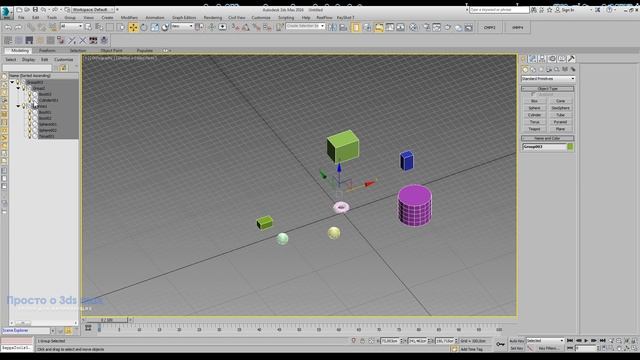640x360 pixels.
Task: Activate the Select and Rotate tool
Action: tap(144, 27)
